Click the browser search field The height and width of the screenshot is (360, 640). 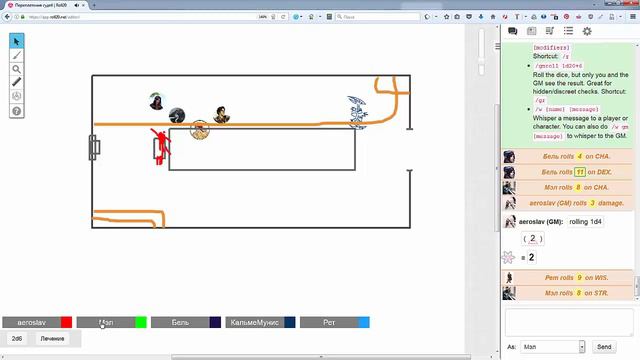tap(378, 17)
